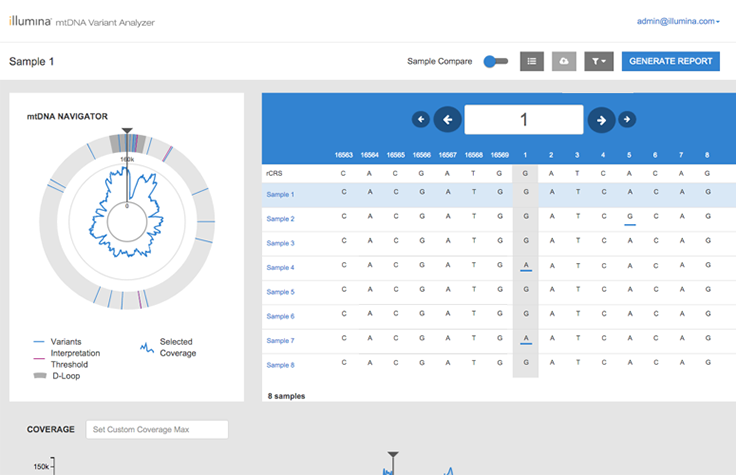Image resolution: width=736 pixels, height=475 pixels.
Task: Select Sample 4 in the table
Action: [x=280, y=268]
